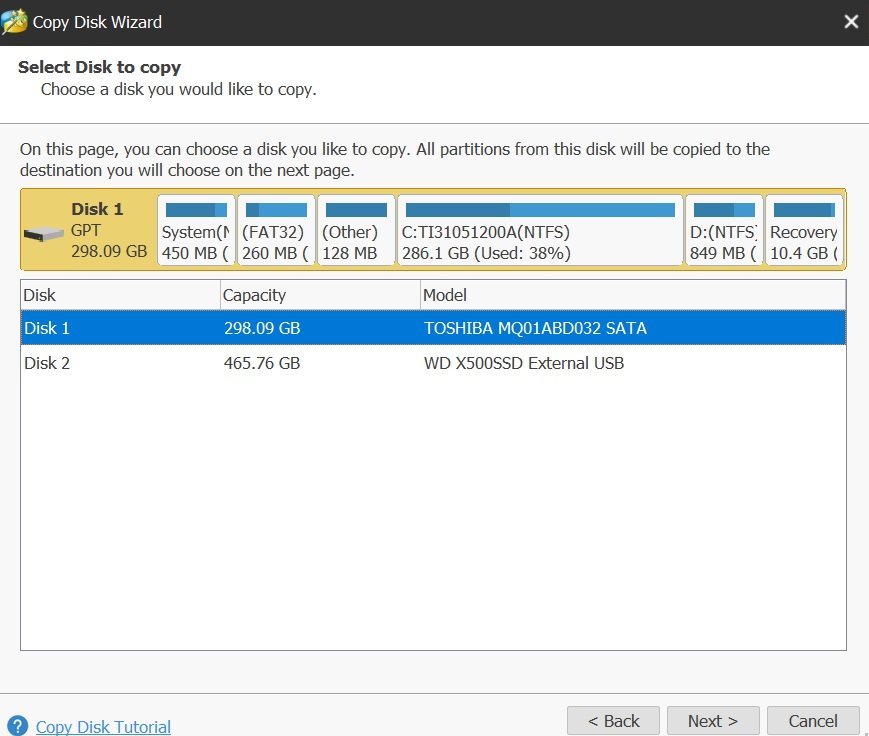Cancel the copy disk wizard
Screen dimensions: 869x736
click(x=813, y=721)
